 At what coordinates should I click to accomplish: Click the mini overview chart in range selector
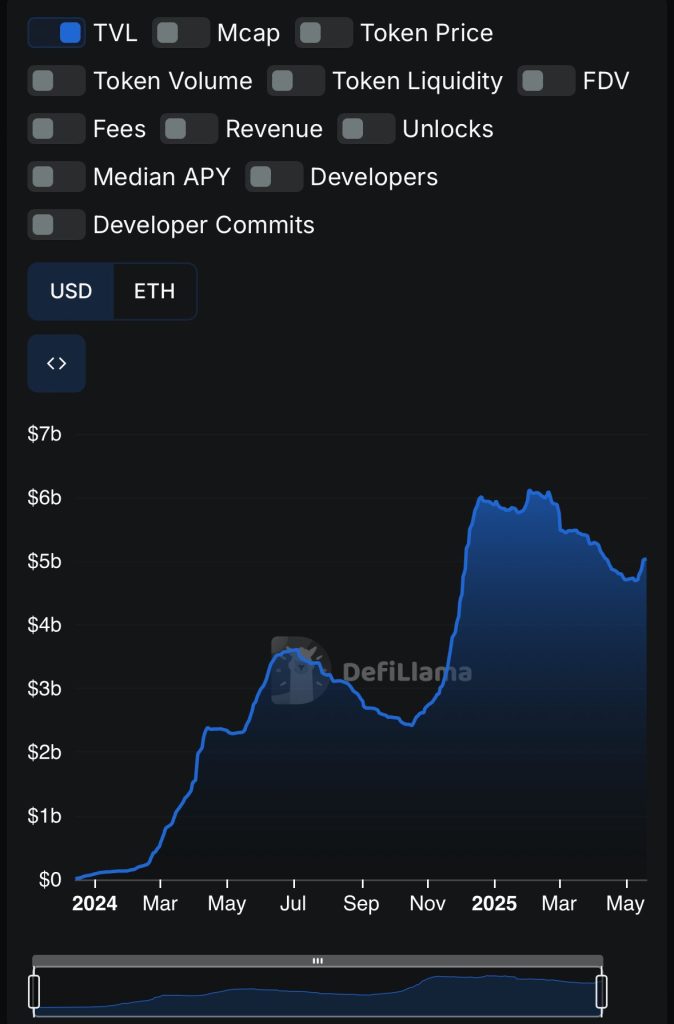(318, 991)
